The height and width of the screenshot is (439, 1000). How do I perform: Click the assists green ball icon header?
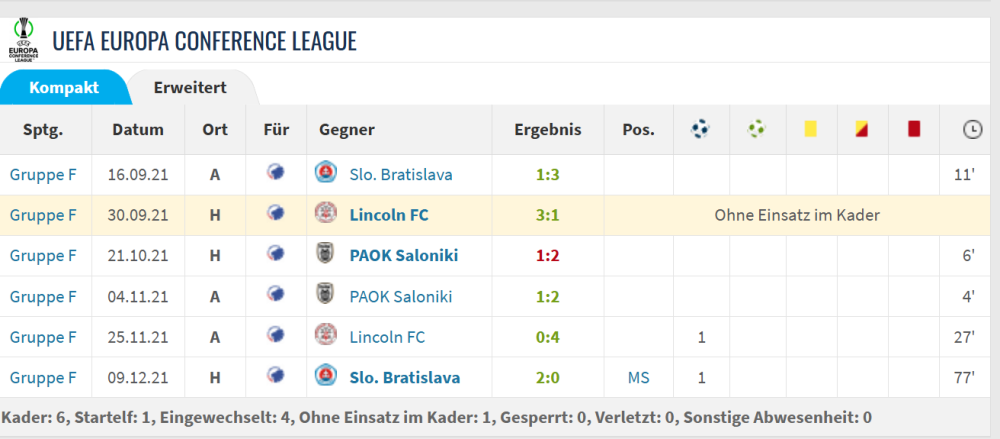[x=757, y=129]
